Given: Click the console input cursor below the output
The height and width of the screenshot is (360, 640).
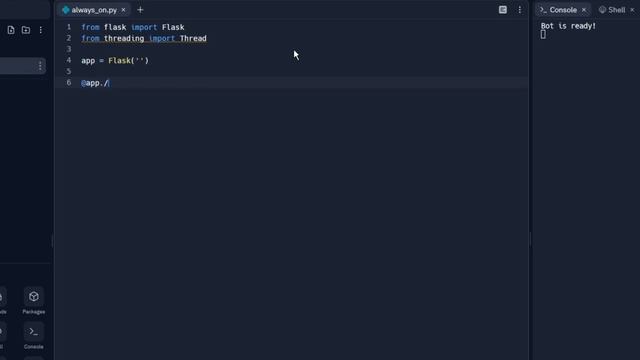Looking at the screenshot, I should pyautogui.click(x=543, y=35).
